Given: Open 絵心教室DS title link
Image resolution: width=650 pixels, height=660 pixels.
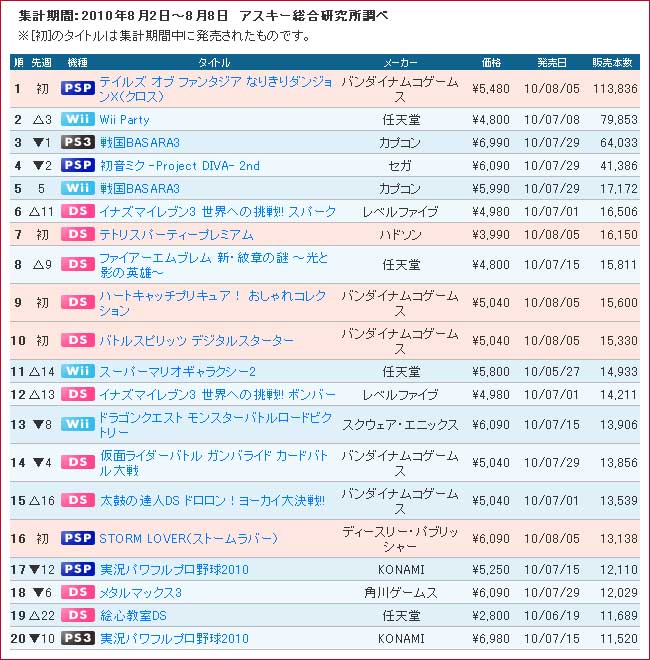Looking at the screenshot, I should pos(133,615).
